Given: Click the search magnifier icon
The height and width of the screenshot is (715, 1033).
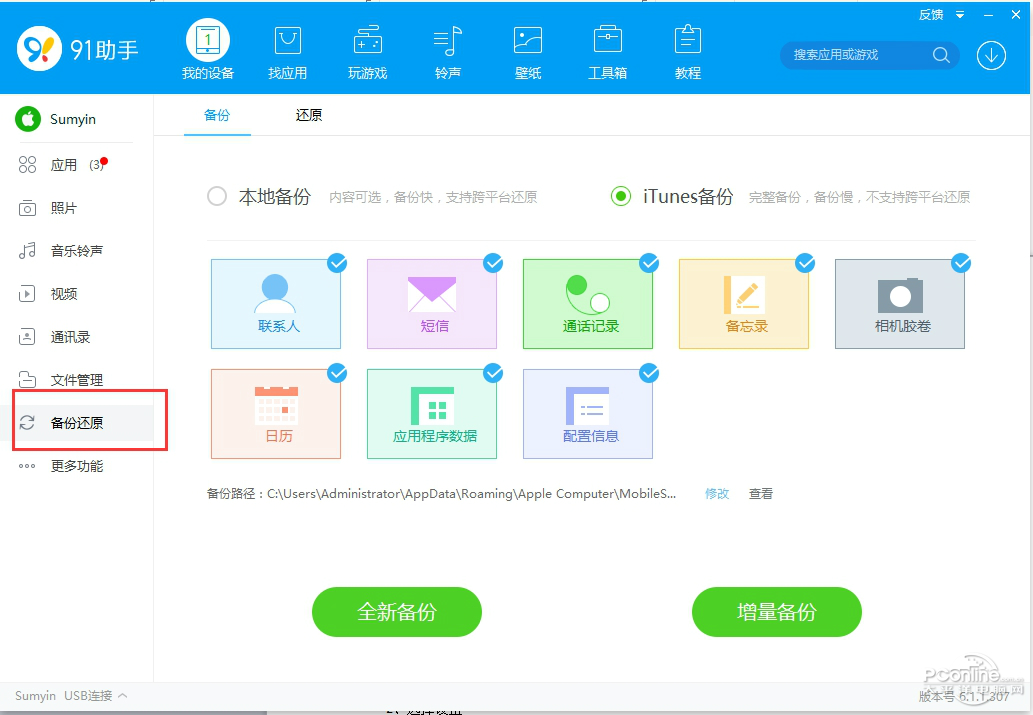Looking at the screenshot, I should click(941, 55).
